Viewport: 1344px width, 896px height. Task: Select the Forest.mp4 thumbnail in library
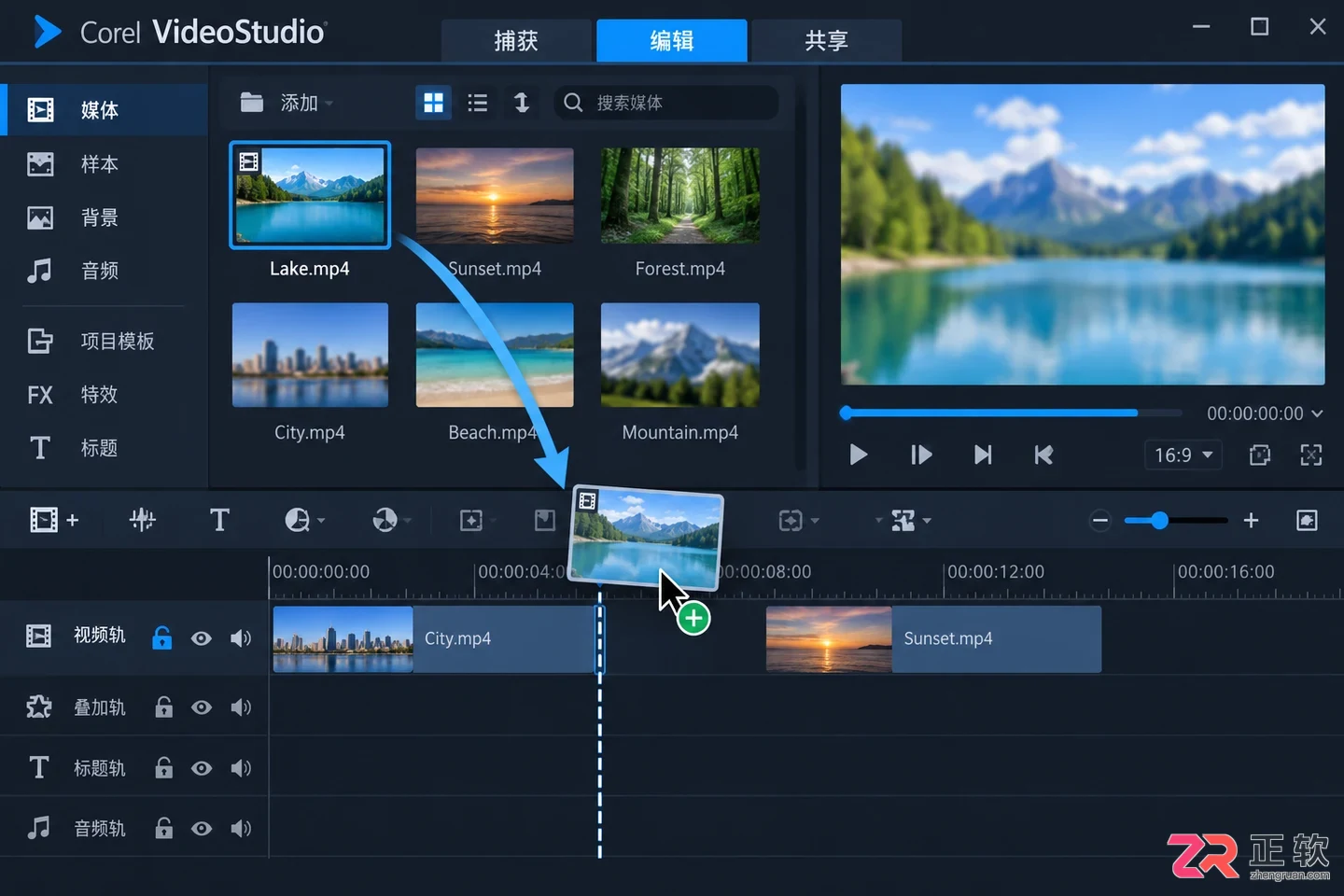[680, 196]
